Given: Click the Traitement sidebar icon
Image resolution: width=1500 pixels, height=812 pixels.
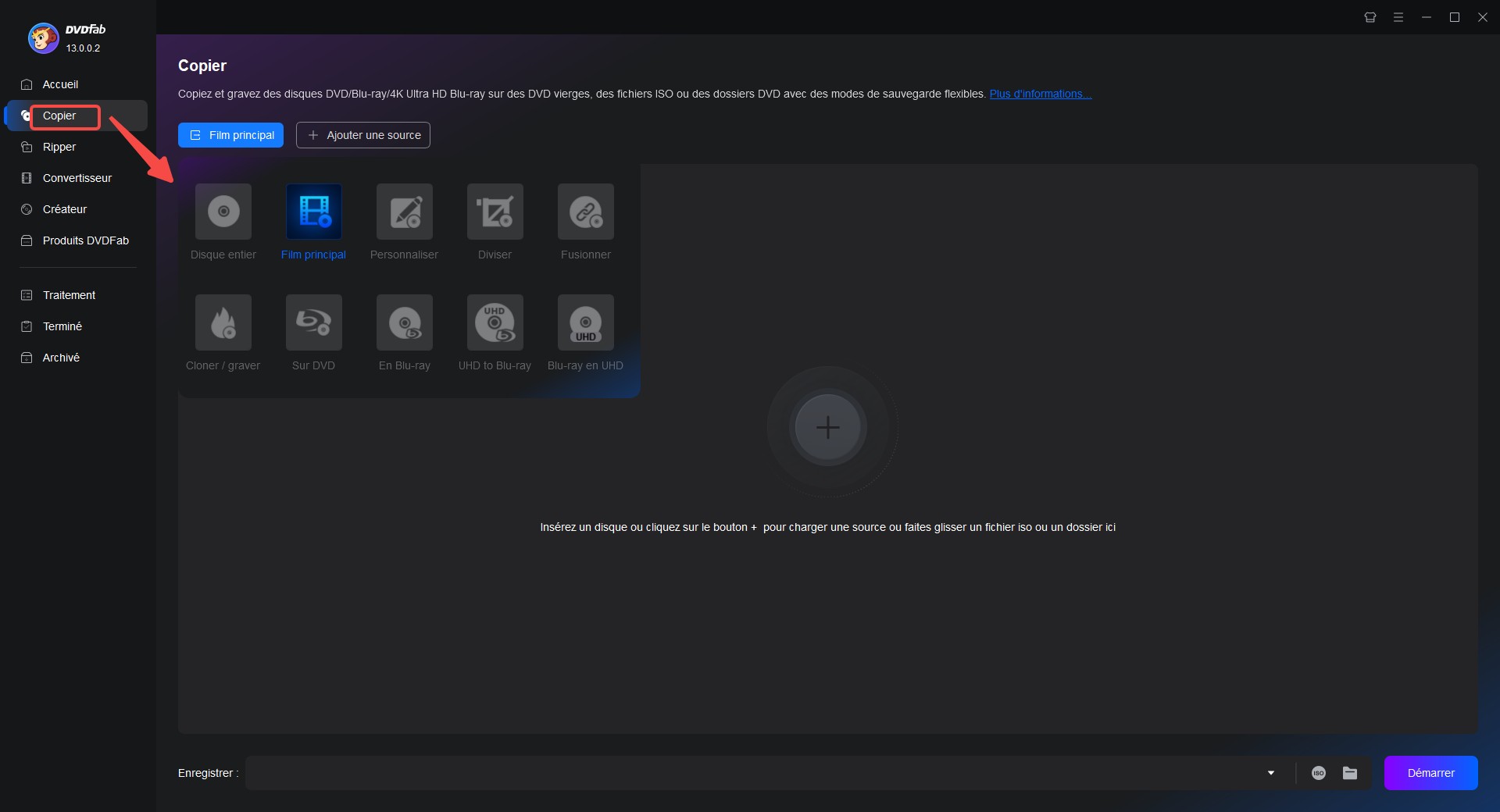Looking at the screenshot, I should click(27, 295).
